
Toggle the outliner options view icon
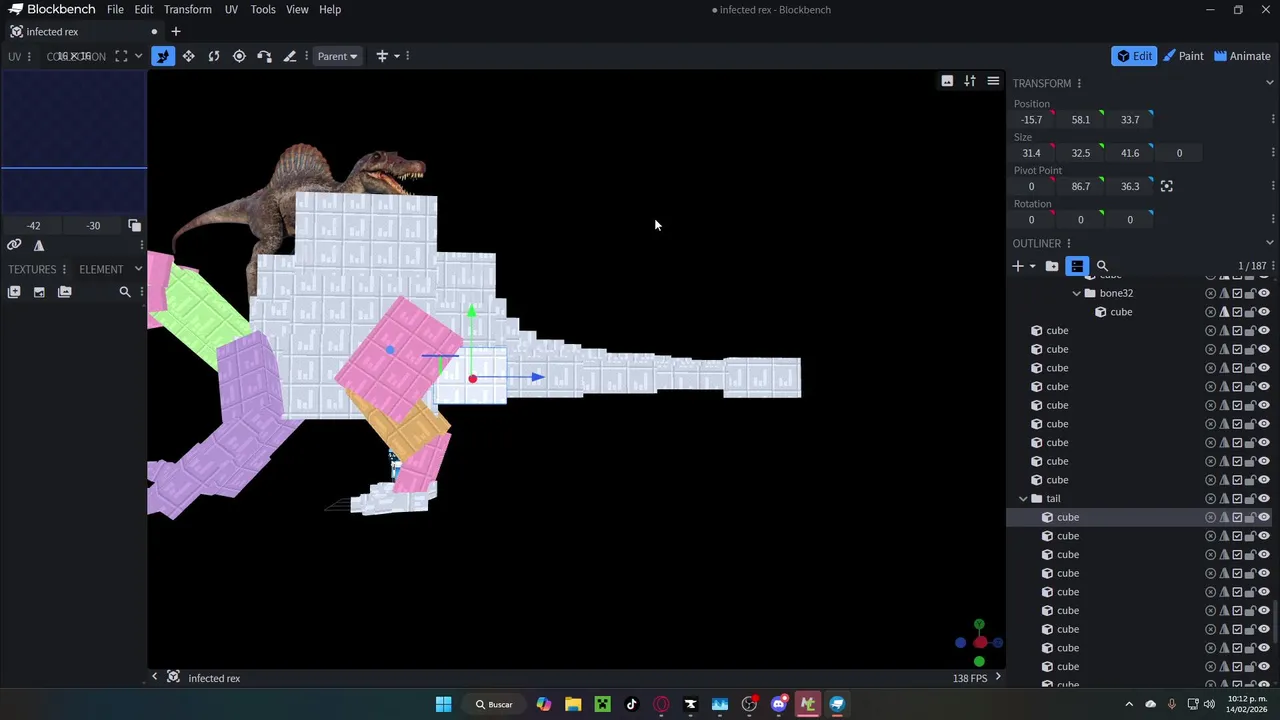pos(1077,266)
